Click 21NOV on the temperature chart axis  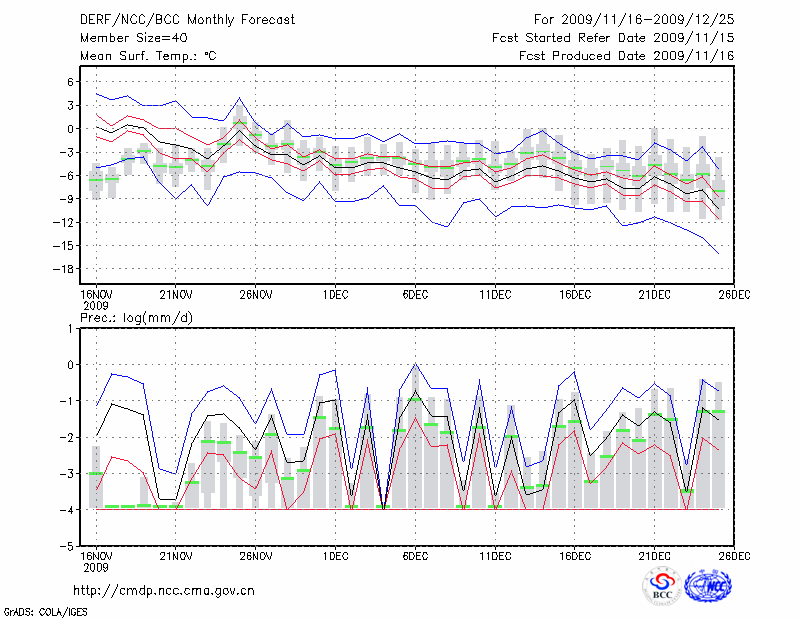[x=175, y=294]
